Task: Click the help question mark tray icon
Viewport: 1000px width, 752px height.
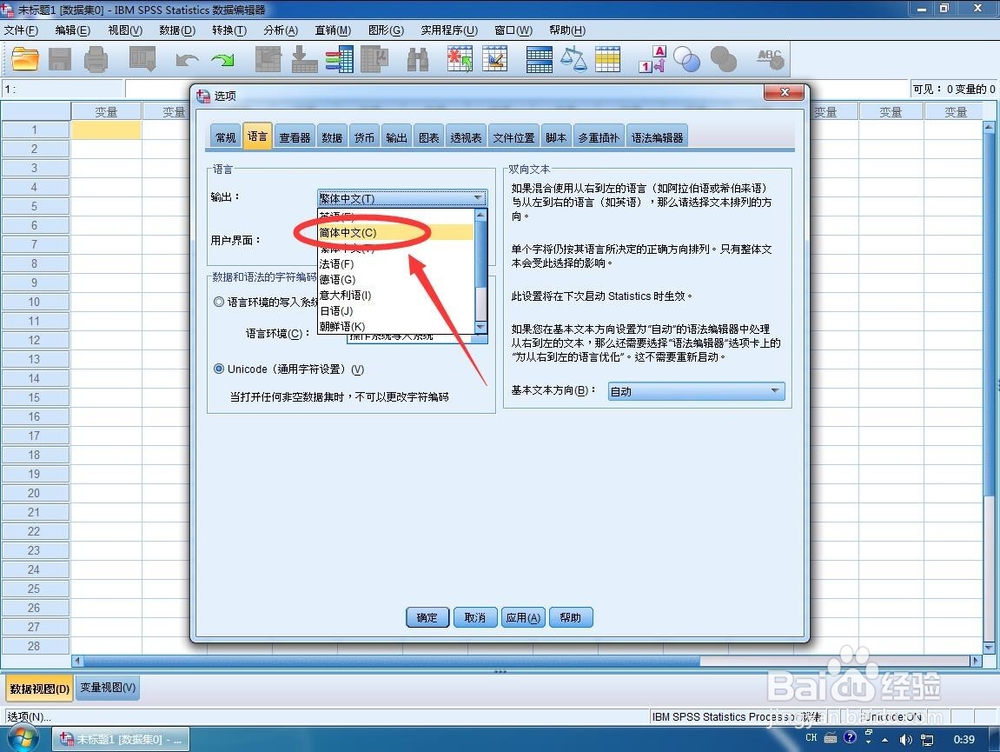Action: coord(849,737)
